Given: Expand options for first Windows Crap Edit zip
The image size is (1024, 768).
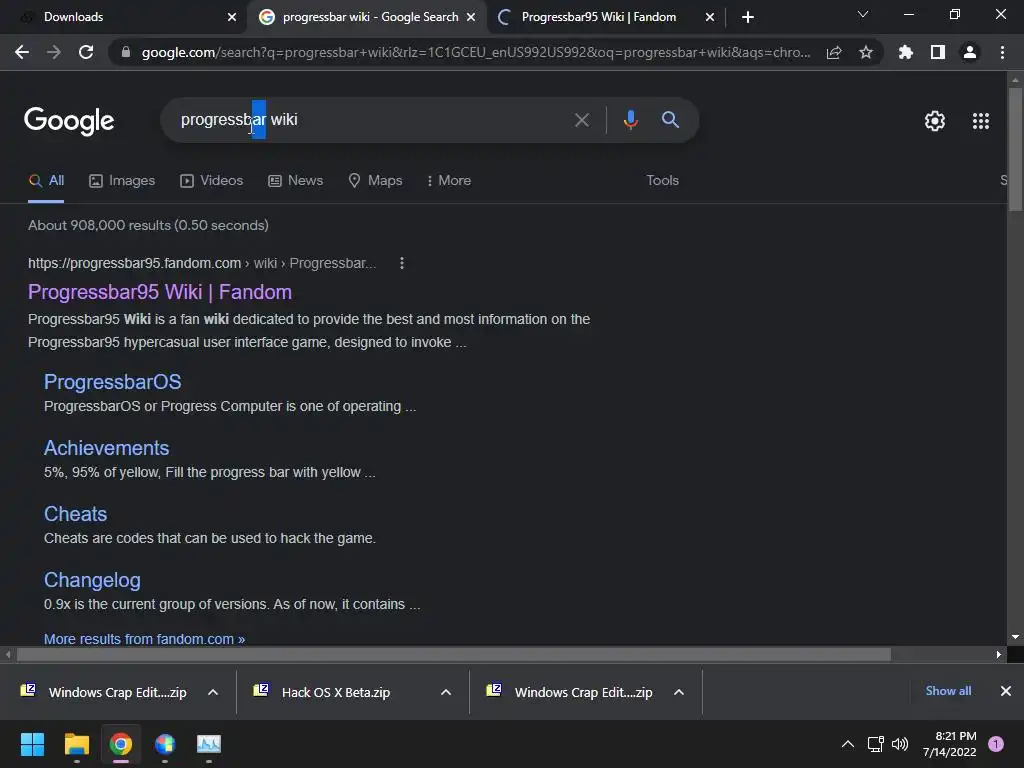Looking at the screenshot, I should 213,692.
